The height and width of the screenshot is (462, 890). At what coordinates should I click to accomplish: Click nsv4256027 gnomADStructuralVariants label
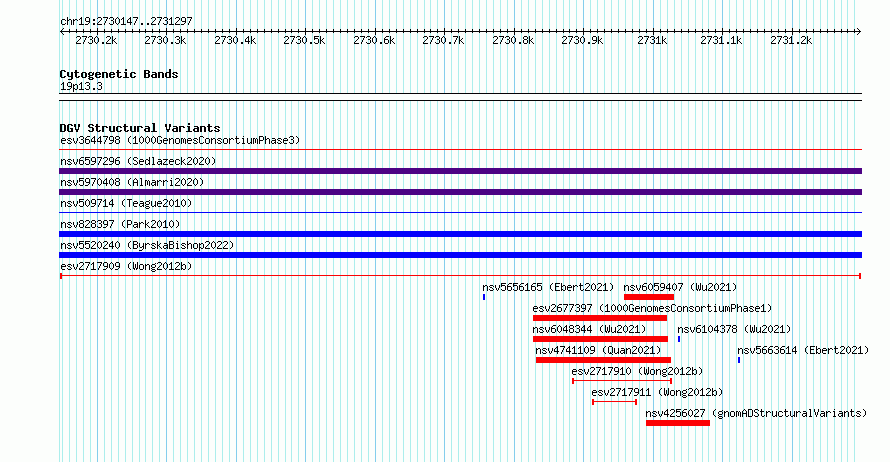tap(756, 413)
